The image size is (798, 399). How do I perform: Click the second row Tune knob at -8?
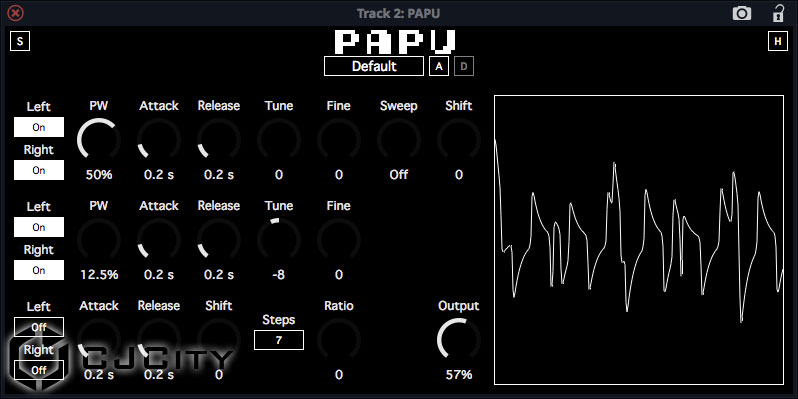pyautogui.click(x=278, y=239)
